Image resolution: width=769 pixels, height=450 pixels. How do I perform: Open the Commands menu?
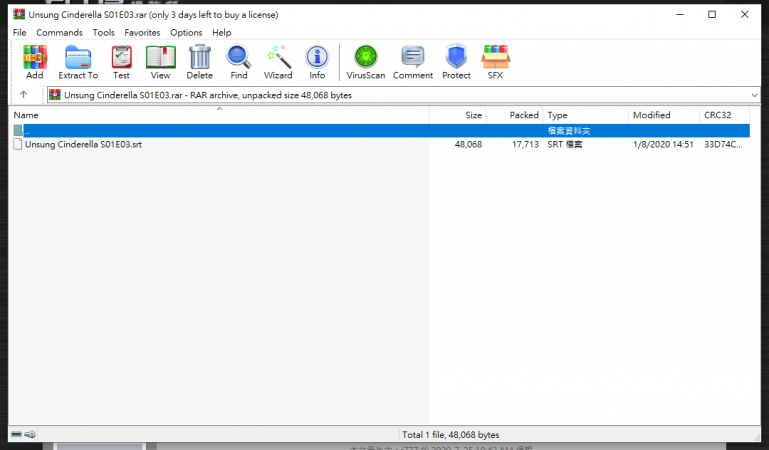59,32
